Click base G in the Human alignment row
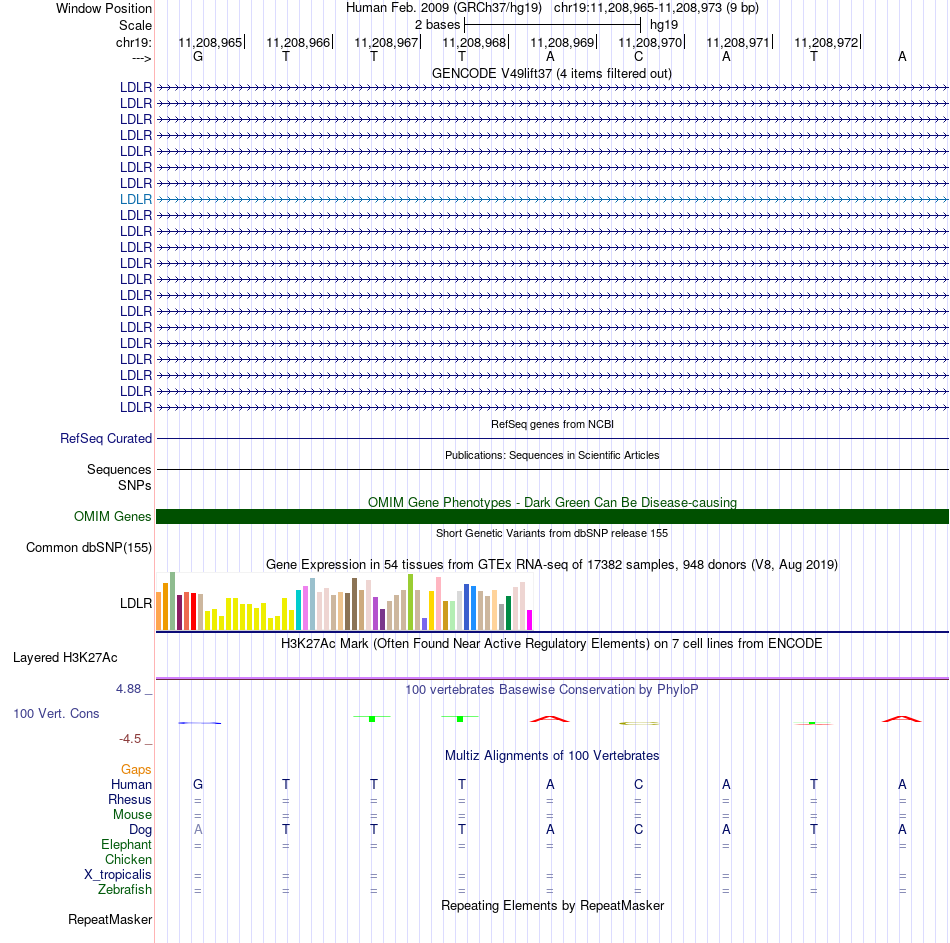This screenshot has width=950, height=943. [x=198, y=784]
